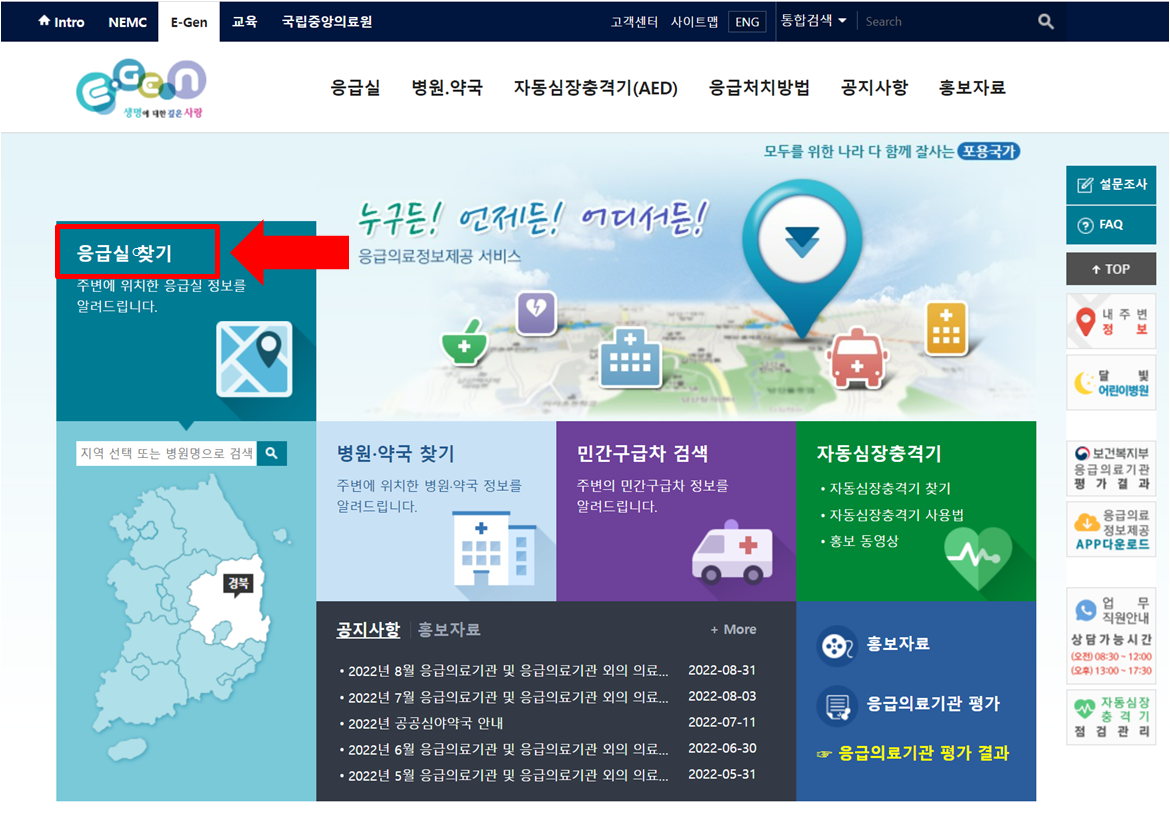Open the 2022년 5월 응급의료기관 notice

[507, 775]
